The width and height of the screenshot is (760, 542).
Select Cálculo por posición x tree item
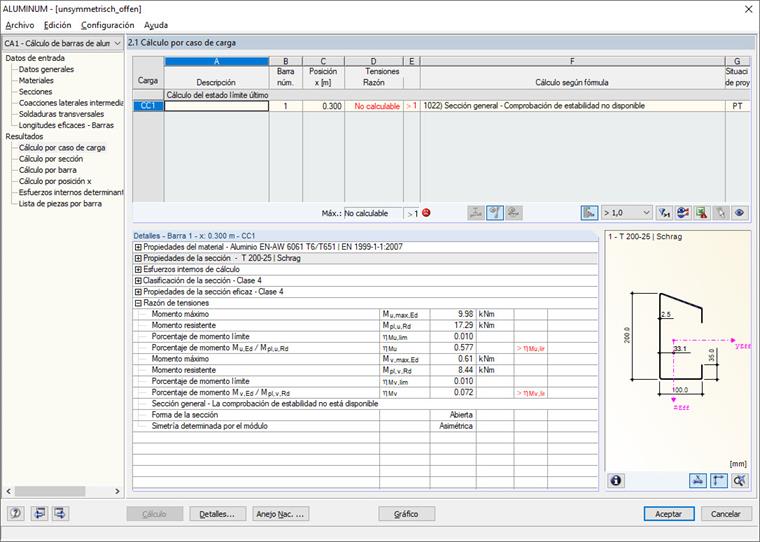pyautogui.click(x=55, y=181)
